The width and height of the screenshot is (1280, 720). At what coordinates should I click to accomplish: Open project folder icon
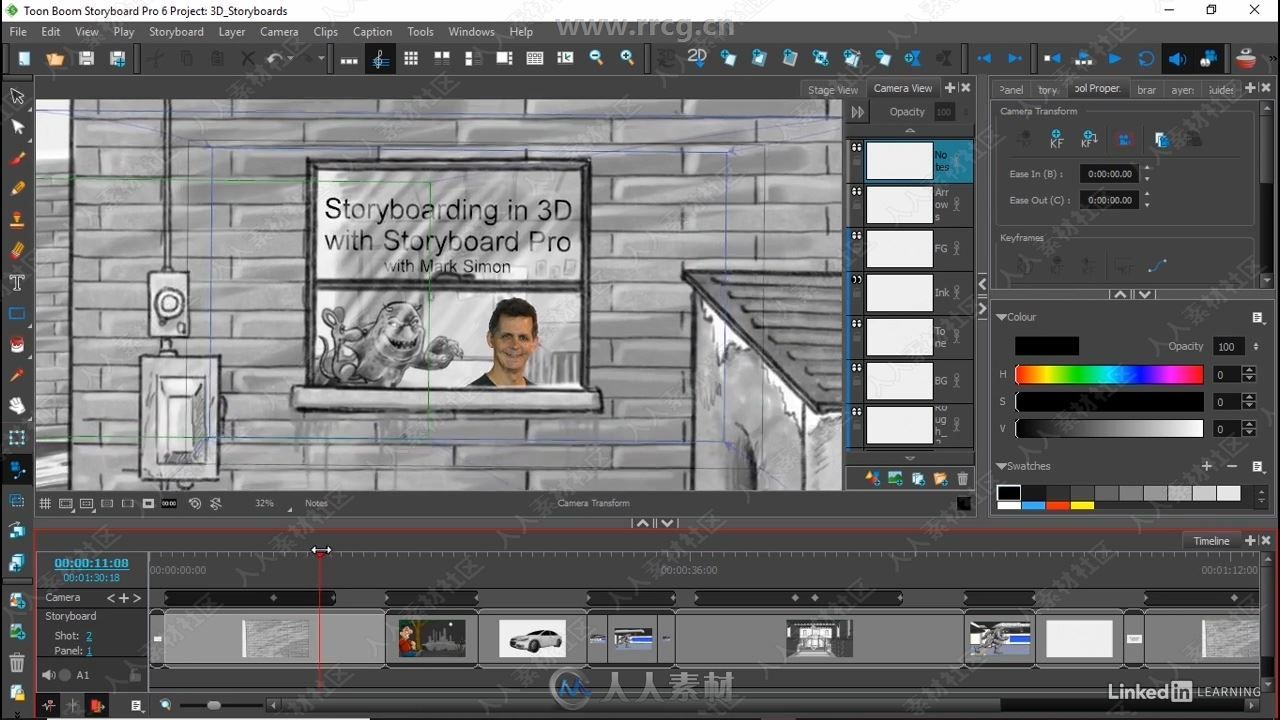pyautogui.click(x=55, y=59)
